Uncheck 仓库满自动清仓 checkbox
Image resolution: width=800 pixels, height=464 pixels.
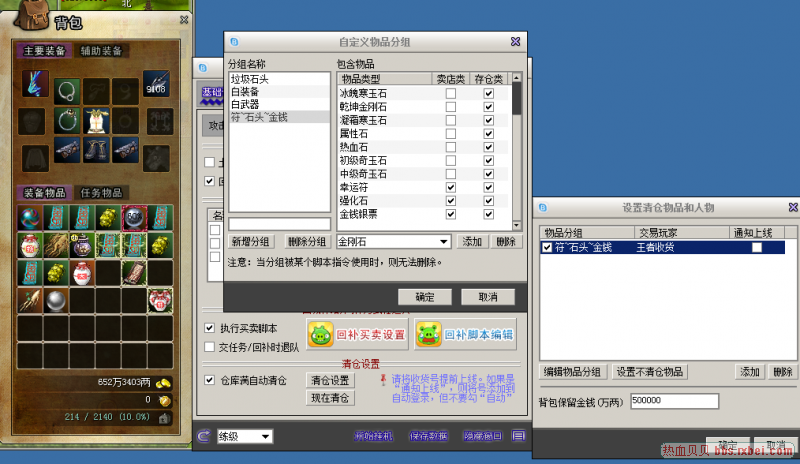point(210,380)
